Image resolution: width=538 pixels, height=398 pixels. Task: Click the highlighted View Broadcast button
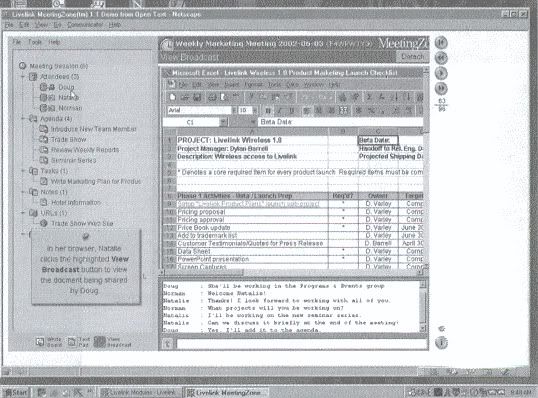113,342
